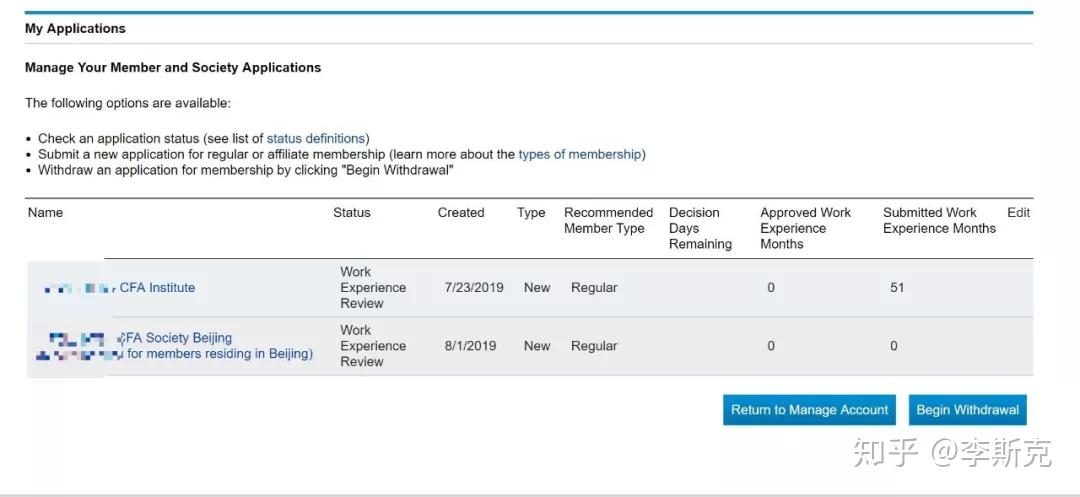
Task: Click the My Applications heading
Action: (75, 29)
